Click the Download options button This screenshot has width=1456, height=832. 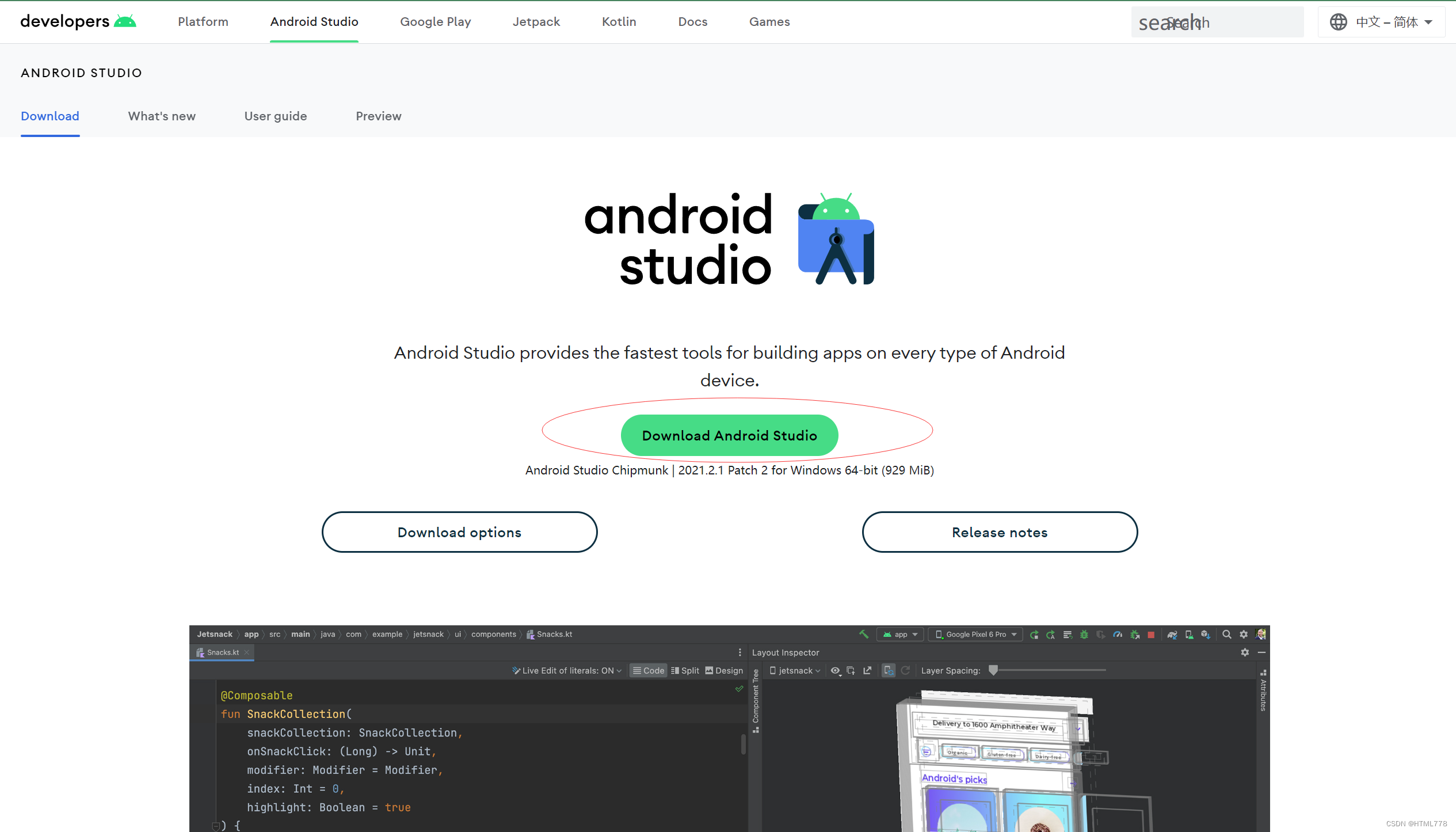tap(459, 532)
